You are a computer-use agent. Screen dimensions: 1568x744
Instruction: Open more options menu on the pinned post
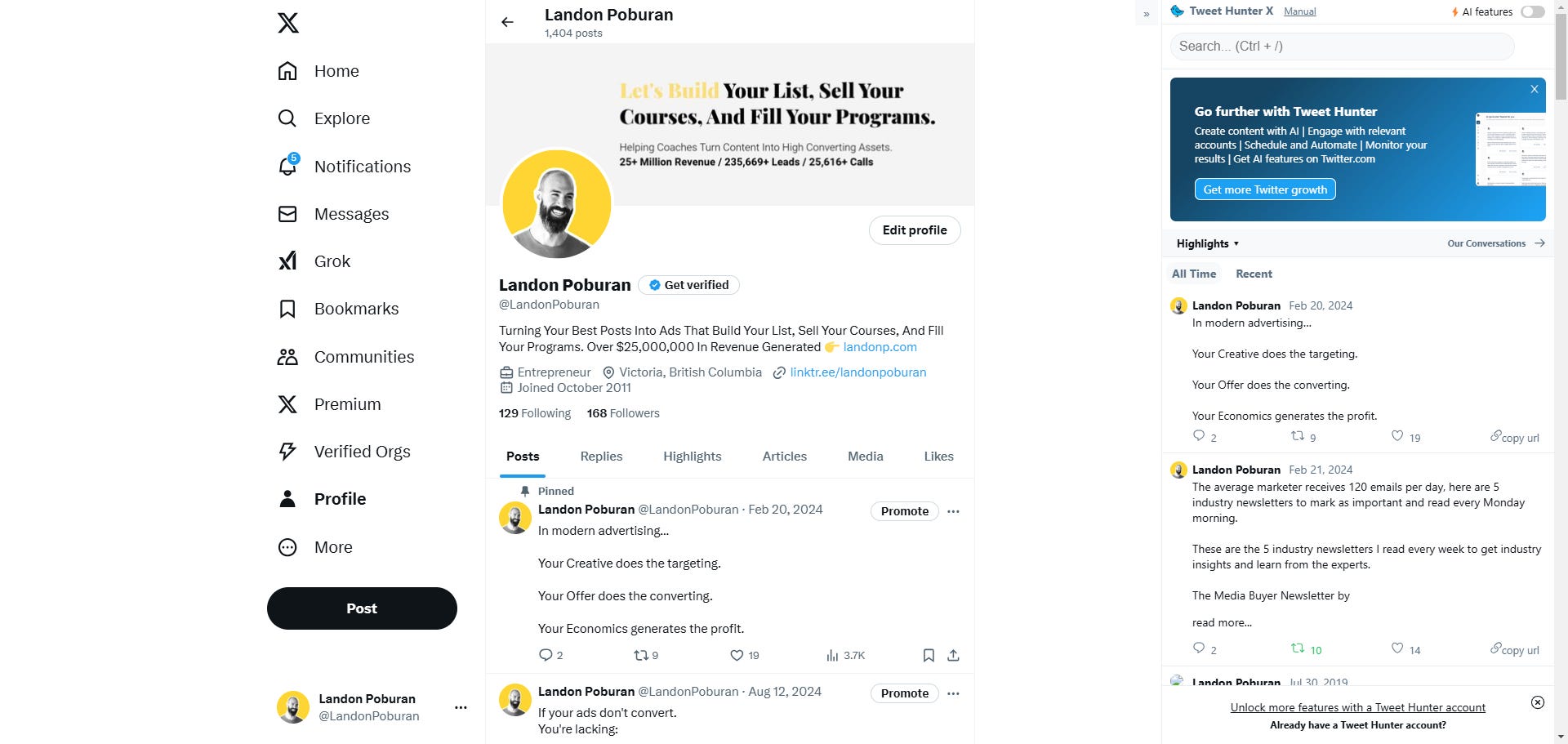953,511
